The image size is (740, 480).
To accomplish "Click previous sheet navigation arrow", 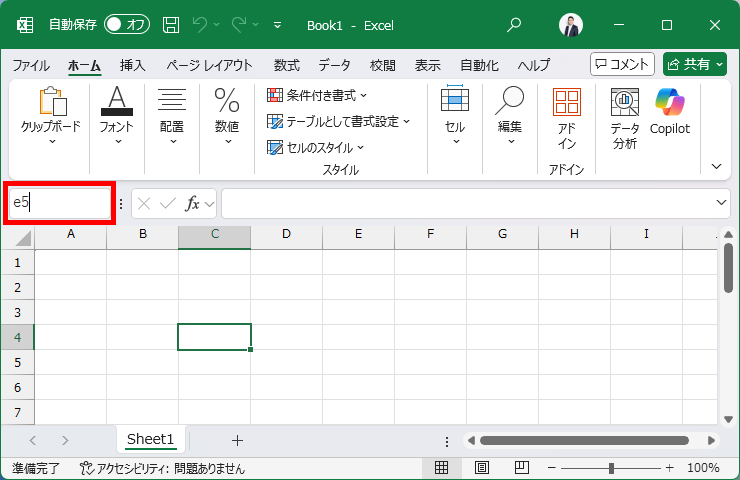I will click(x=33, y=440).
